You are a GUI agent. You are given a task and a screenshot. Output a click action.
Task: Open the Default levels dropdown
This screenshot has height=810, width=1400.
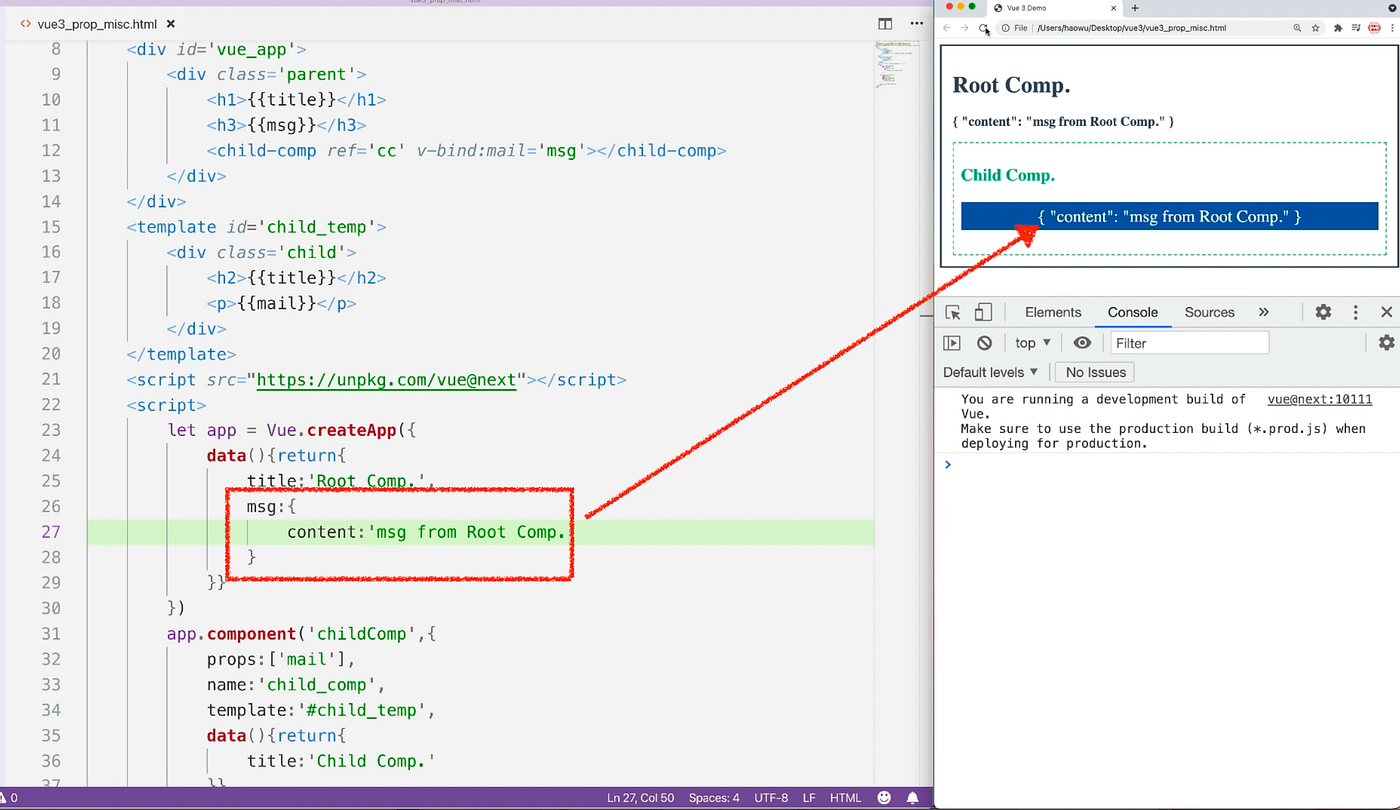(x=991, y=372)
